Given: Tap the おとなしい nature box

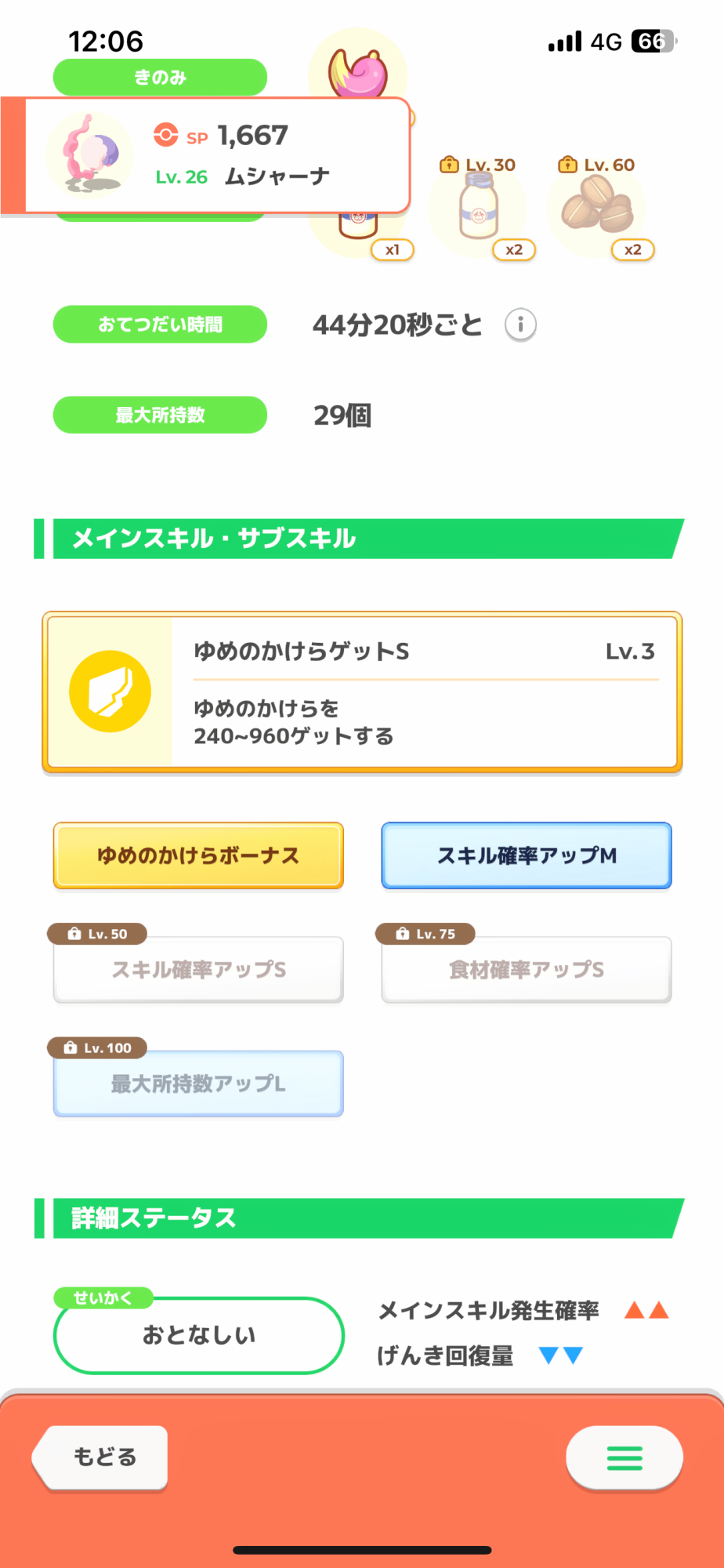Looking at the screenshot, I should coord(199,1335).
